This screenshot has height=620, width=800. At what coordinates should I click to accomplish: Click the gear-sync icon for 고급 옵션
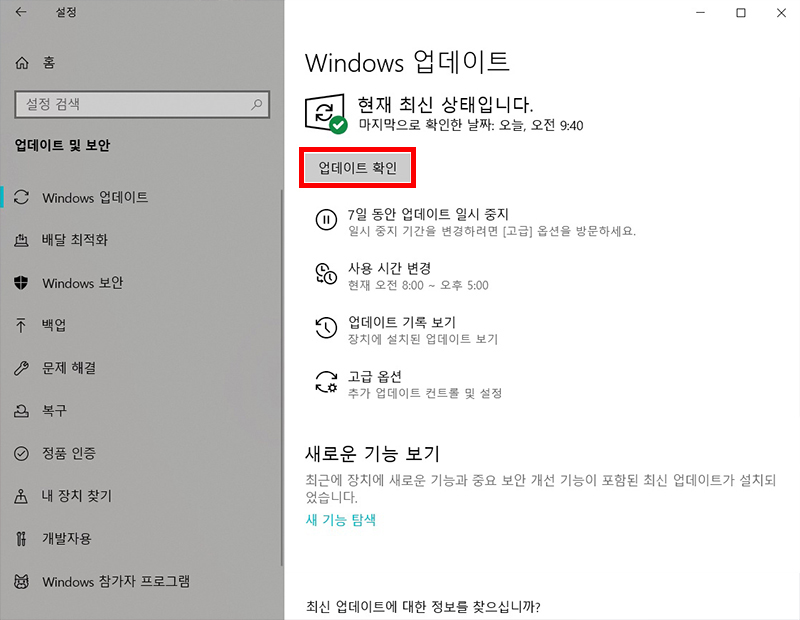(326, 382)
